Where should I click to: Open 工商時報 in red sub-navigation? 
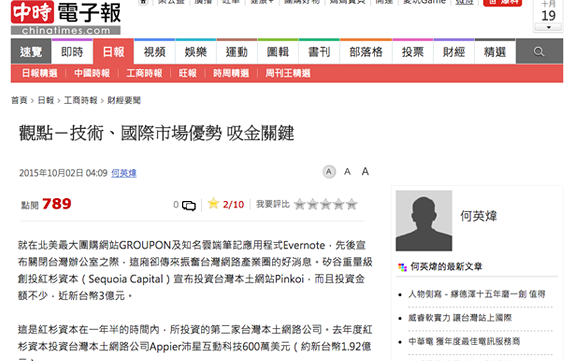[144, 73]
